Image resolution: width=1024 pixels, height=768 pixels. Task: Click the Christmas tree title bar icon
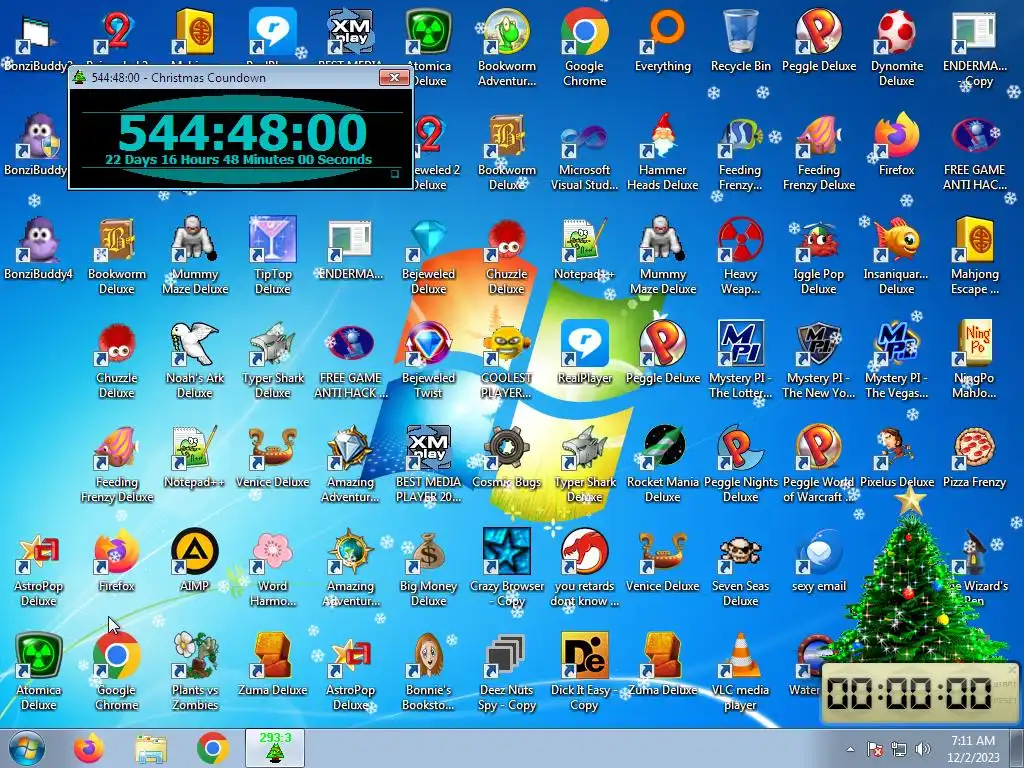[x=80, y=77]
